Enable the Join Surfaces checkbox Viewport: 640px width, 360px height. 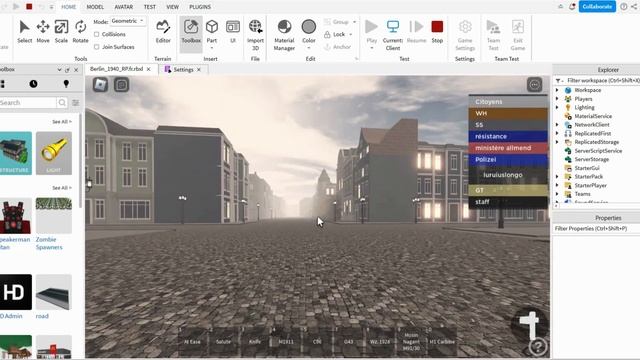pyautogui.click(x=97, y=47)
